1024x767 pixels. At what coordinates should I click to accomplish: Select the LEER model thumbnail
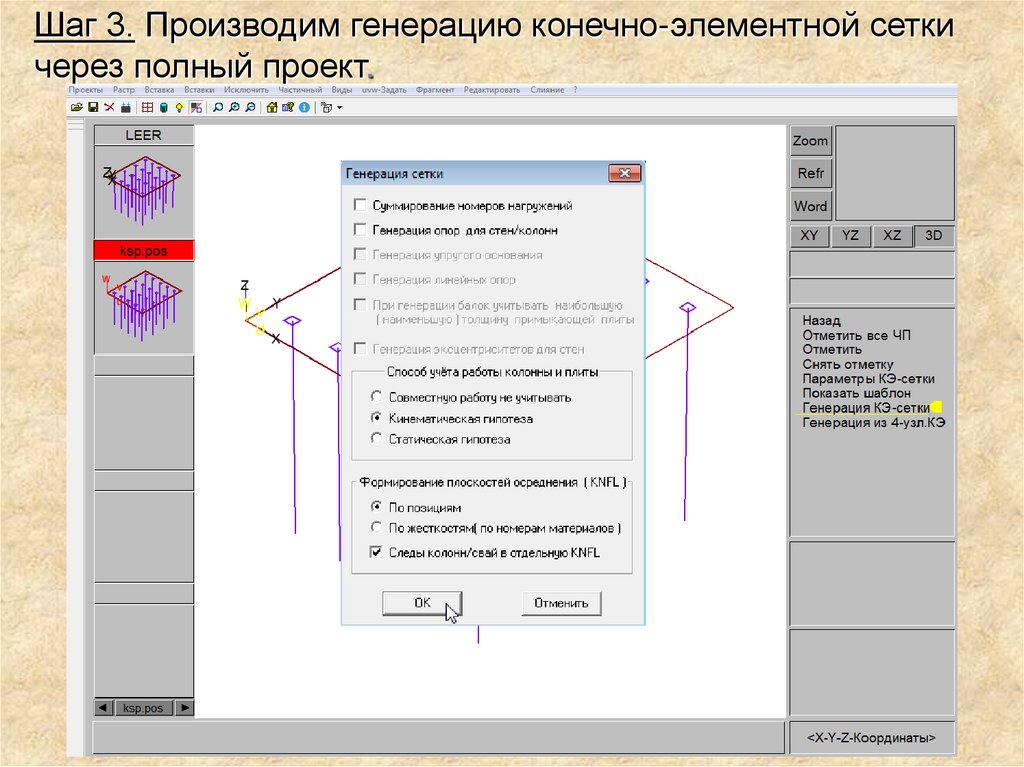[144, 191]
